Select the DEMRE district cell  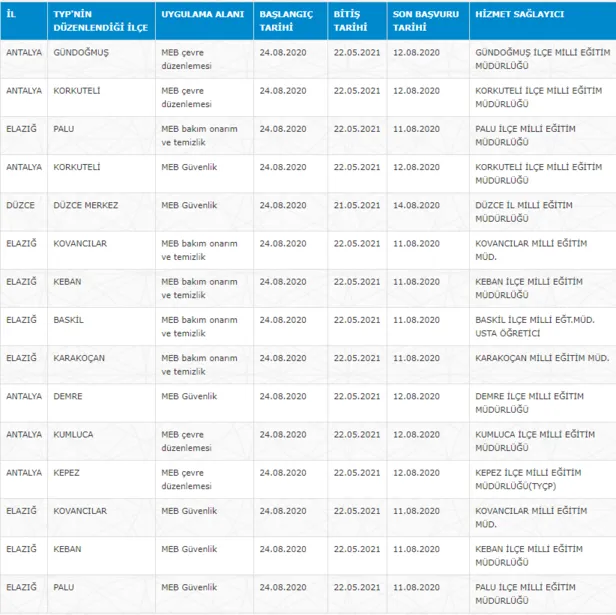coord(68,396)
